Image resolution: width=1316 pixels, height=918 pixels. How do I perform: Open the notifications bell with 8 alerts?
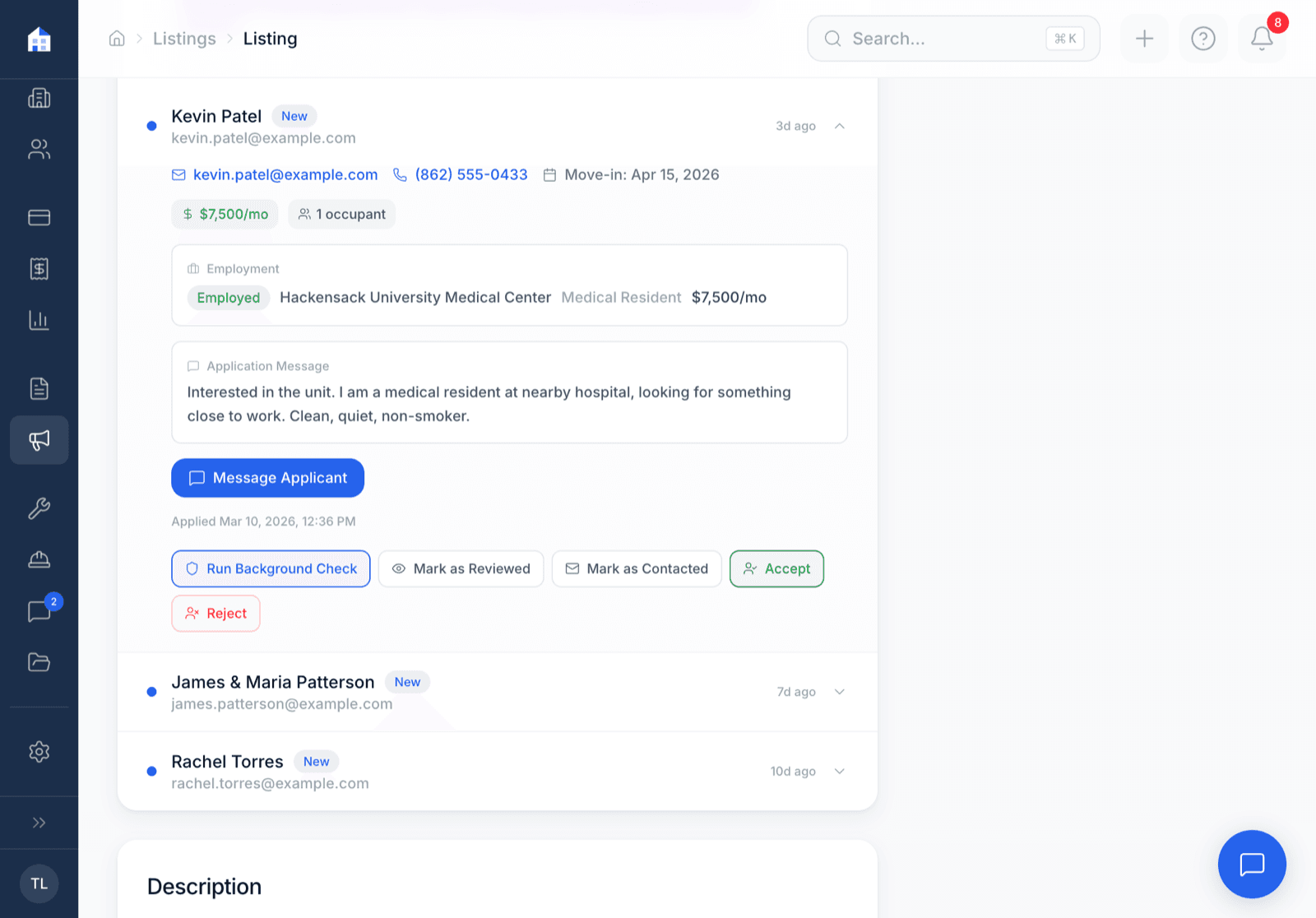(1261, 39)
